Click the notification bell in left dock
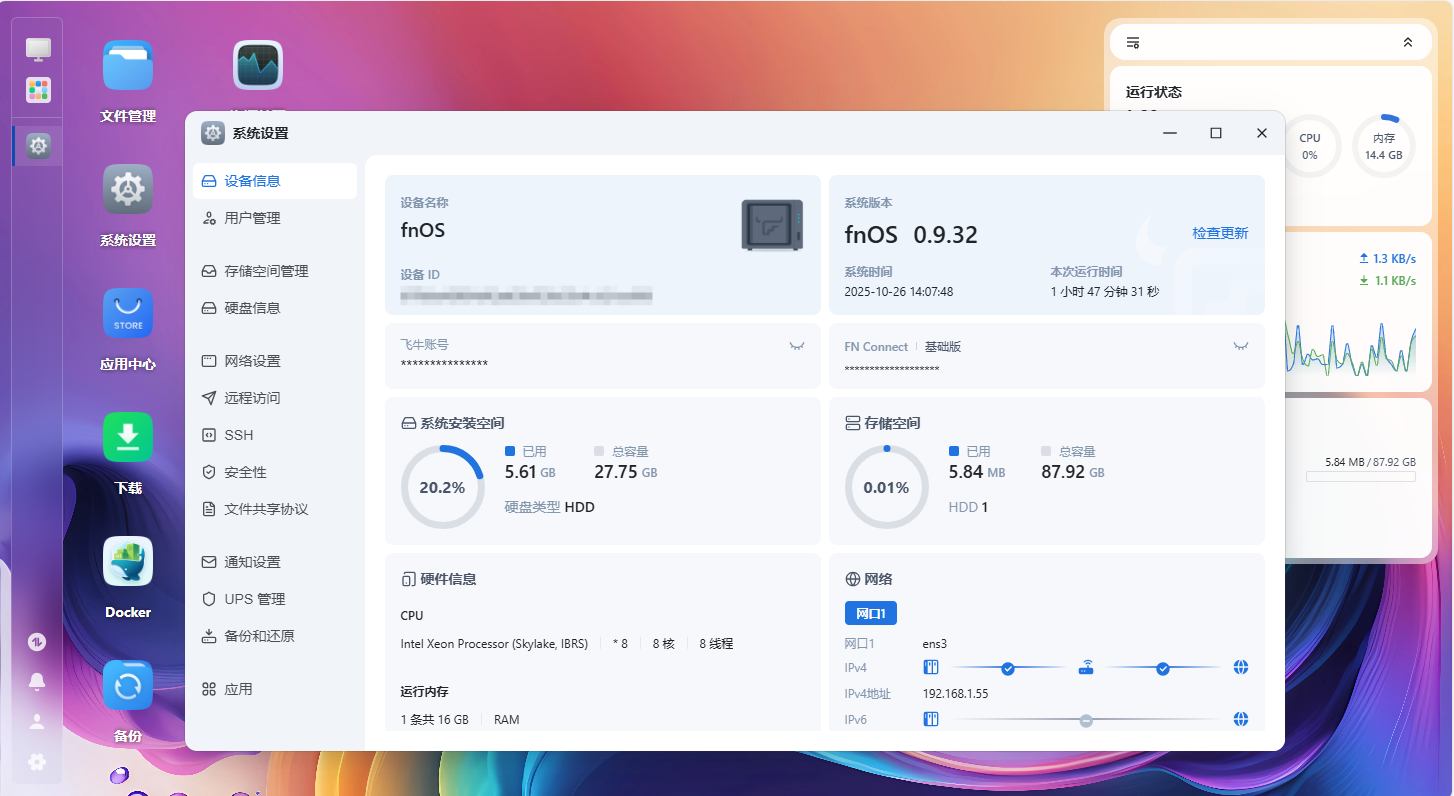The image size is (1454, 796). (37, 681)
